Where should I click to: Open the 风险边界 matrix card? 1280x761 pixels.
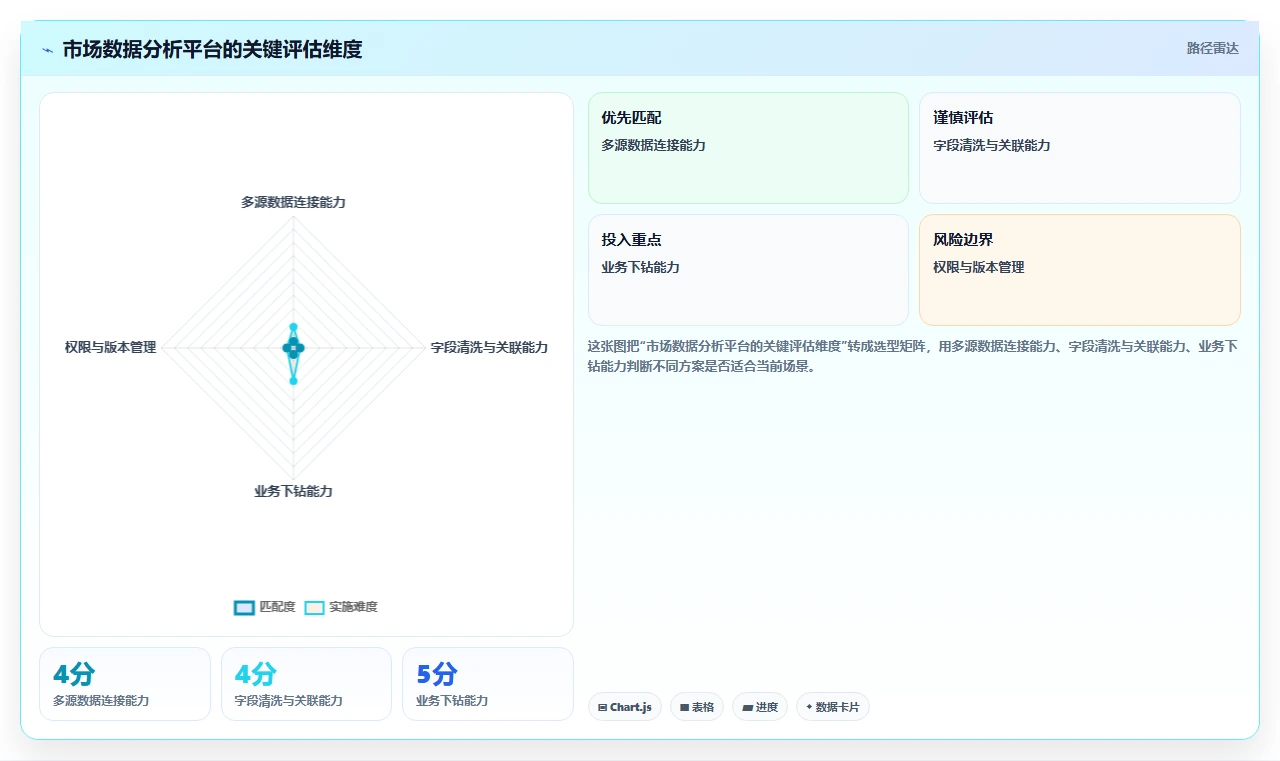click(1080, 270)
